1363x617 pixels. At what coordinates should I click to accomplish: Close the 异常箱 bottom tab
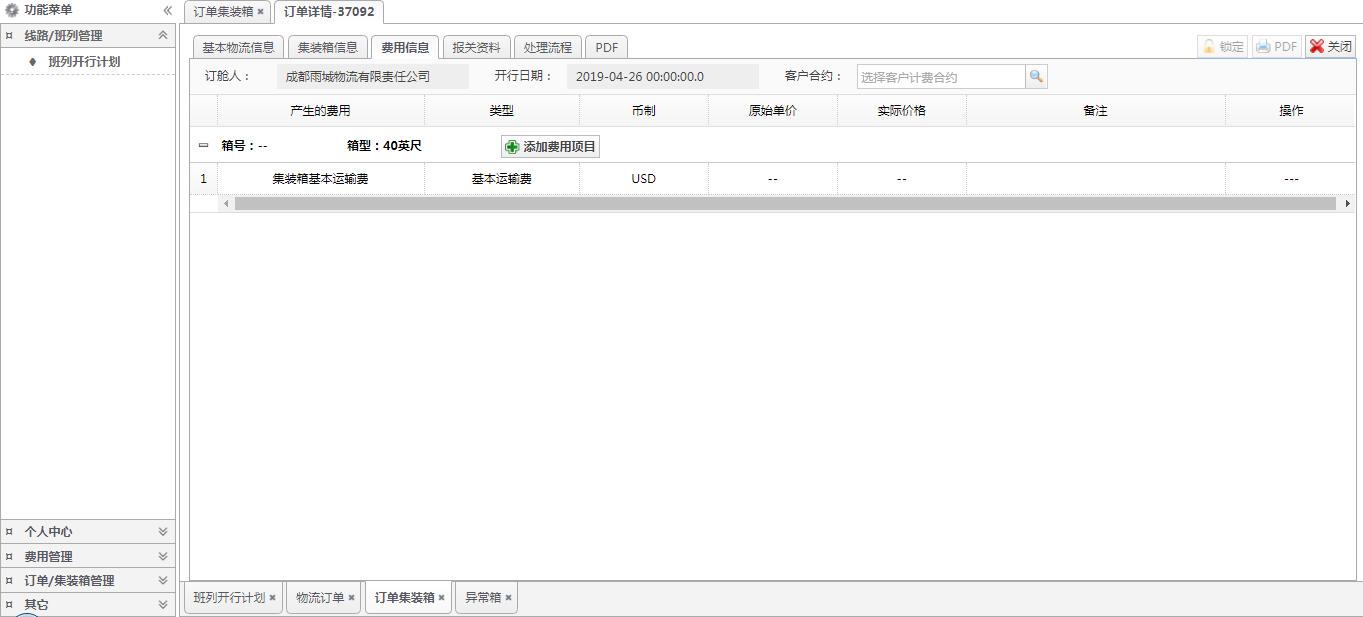coord(508,598)
